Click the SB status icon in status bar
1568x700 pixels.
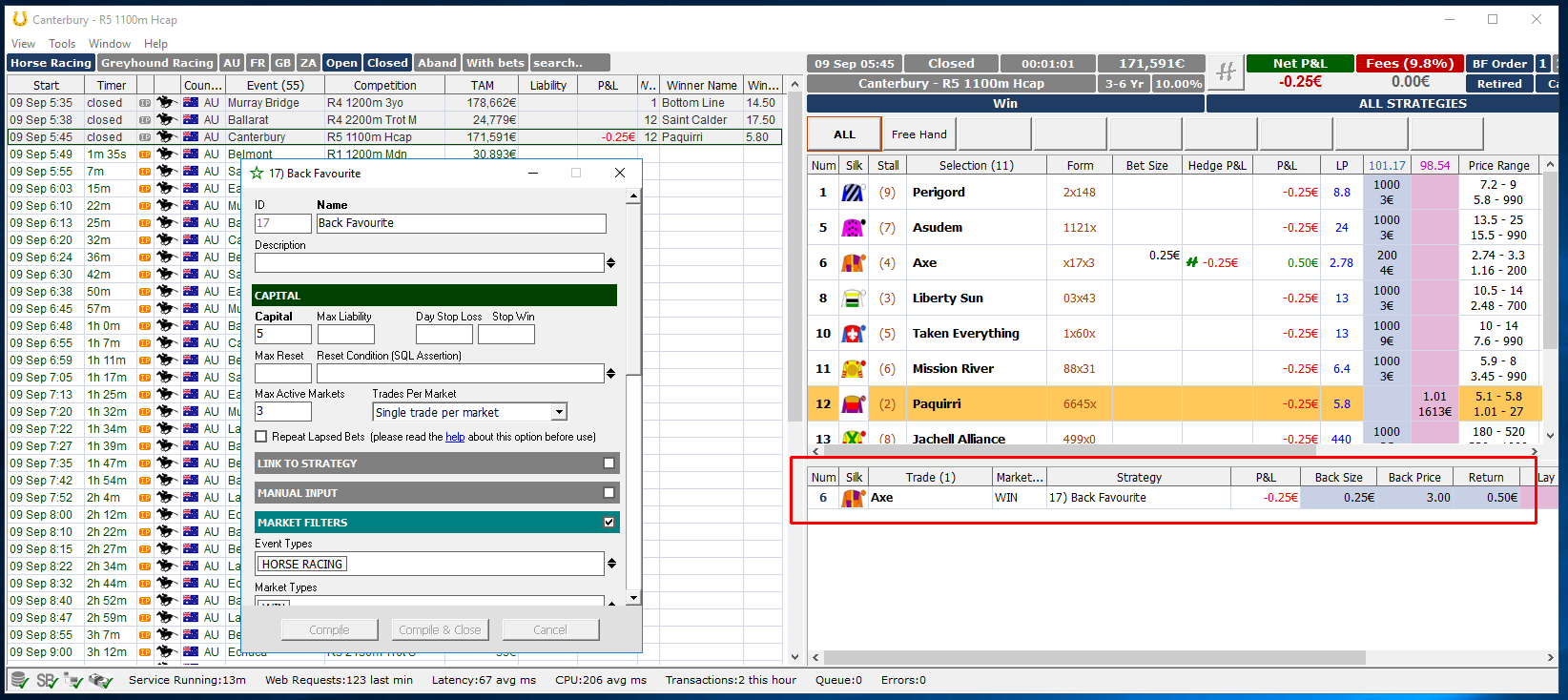coord(47,680)
